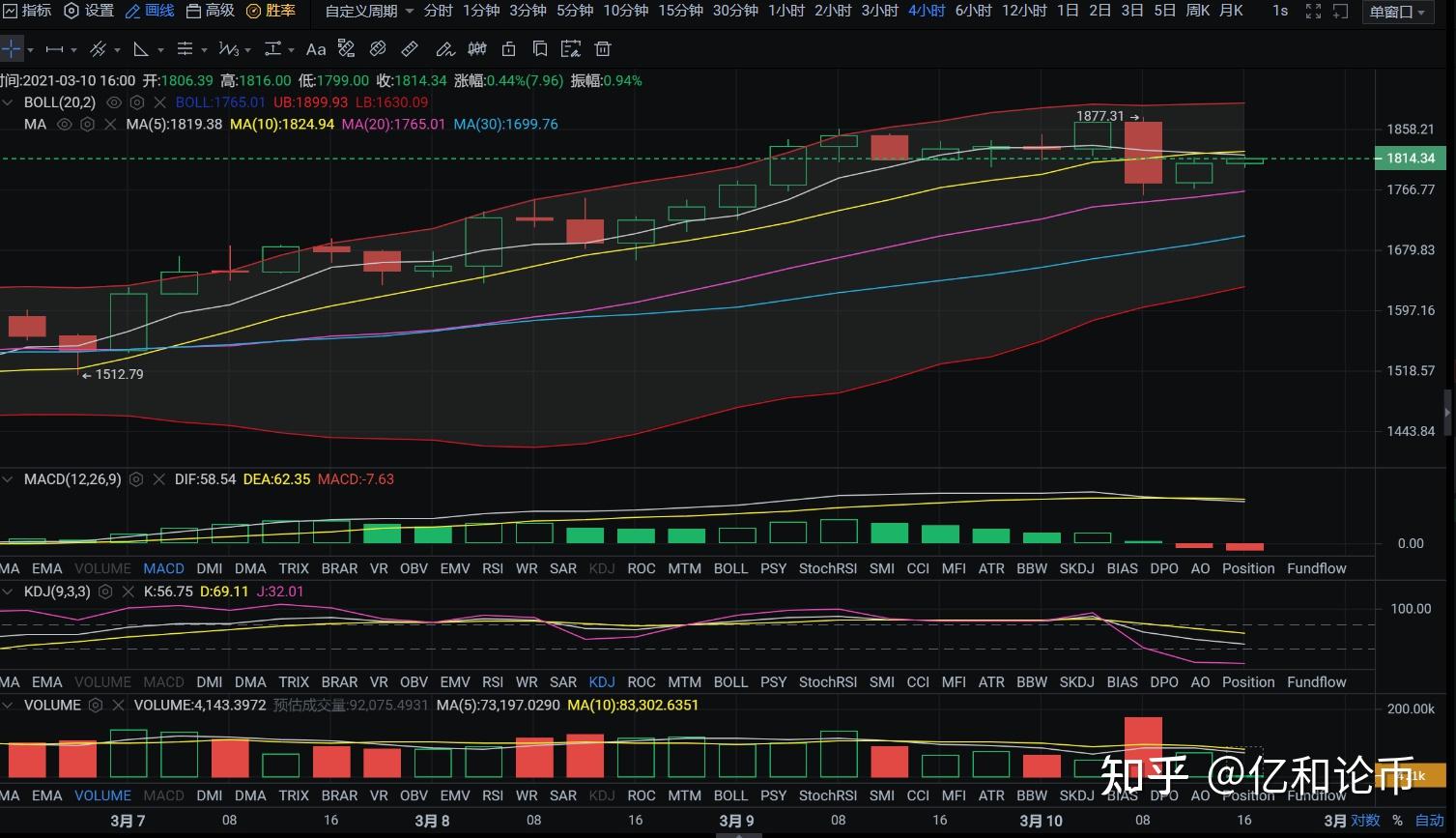Click 画线 drawing button
The width and height of the screenshot is (1456, 838).
(x=150, y=11)
